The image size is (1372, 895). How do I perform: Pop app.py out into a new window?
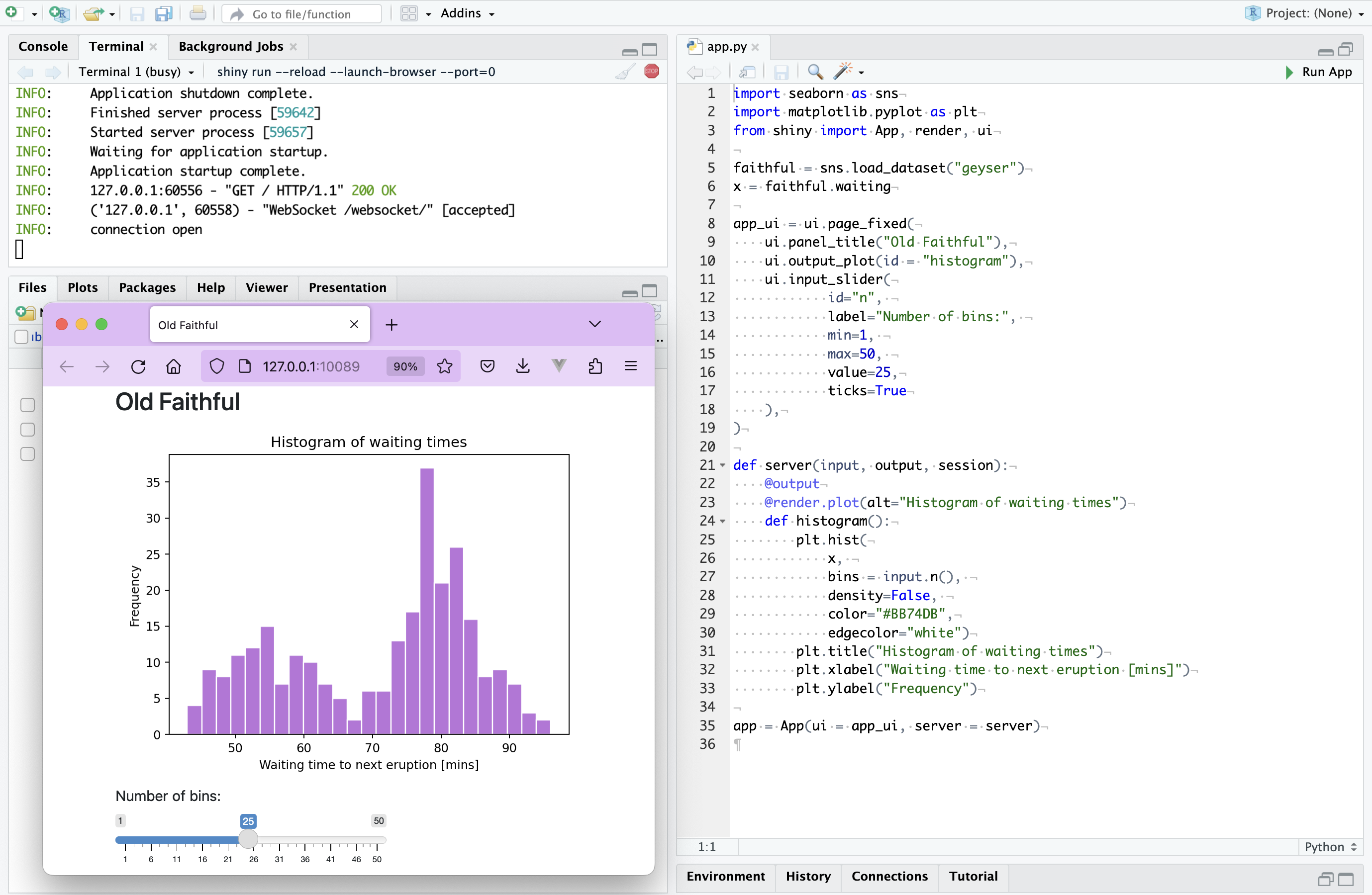click(747, 72)
